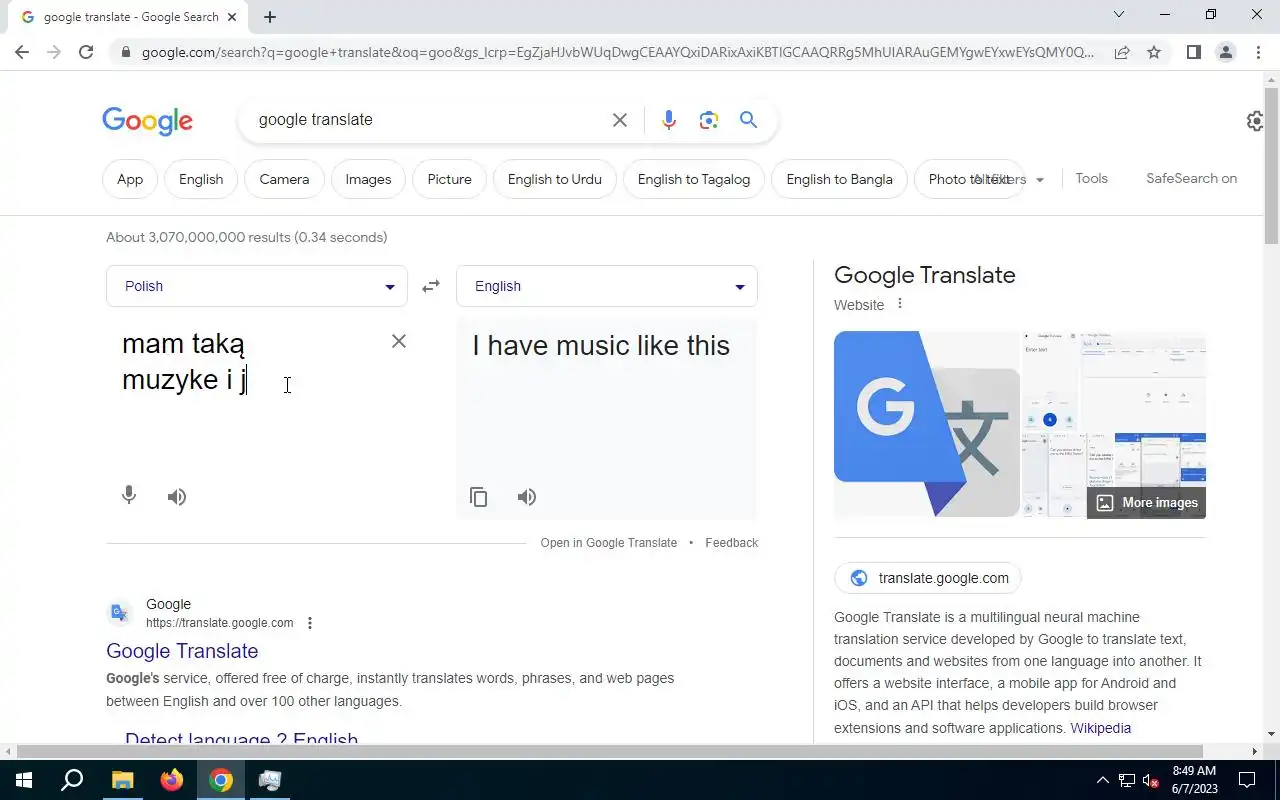Share this page from address bar

[x=1122, y=52]
